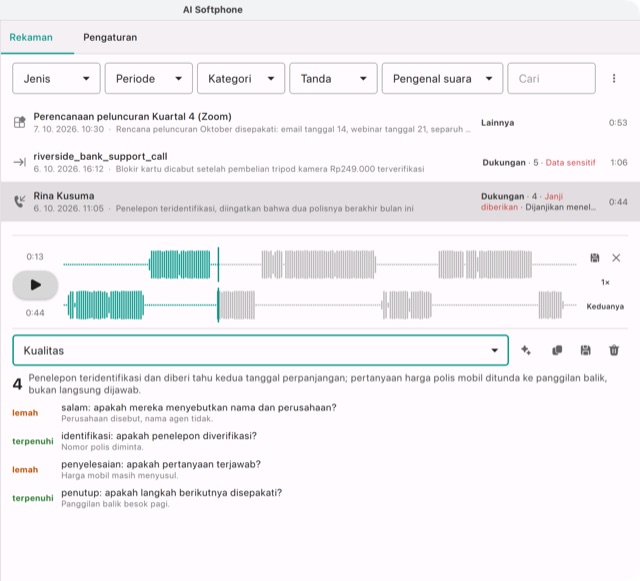
Task: Click the salam criterion row
Action: pyautogui.click(x=320, y=413)
